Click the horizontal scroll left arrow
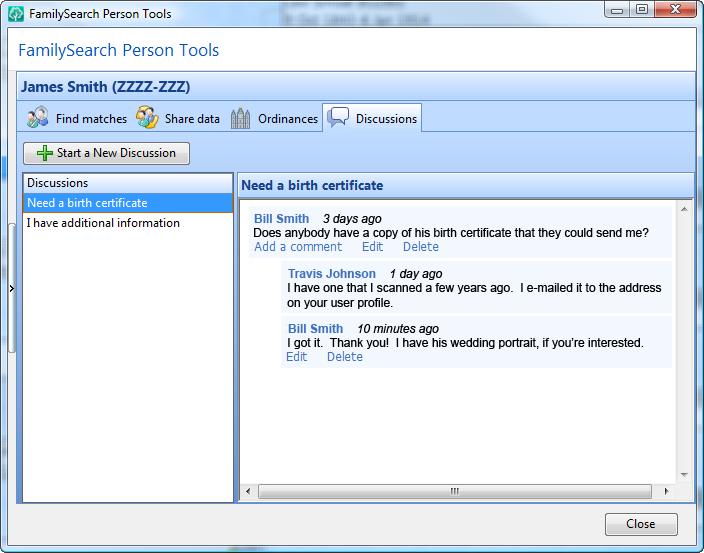 248,492
